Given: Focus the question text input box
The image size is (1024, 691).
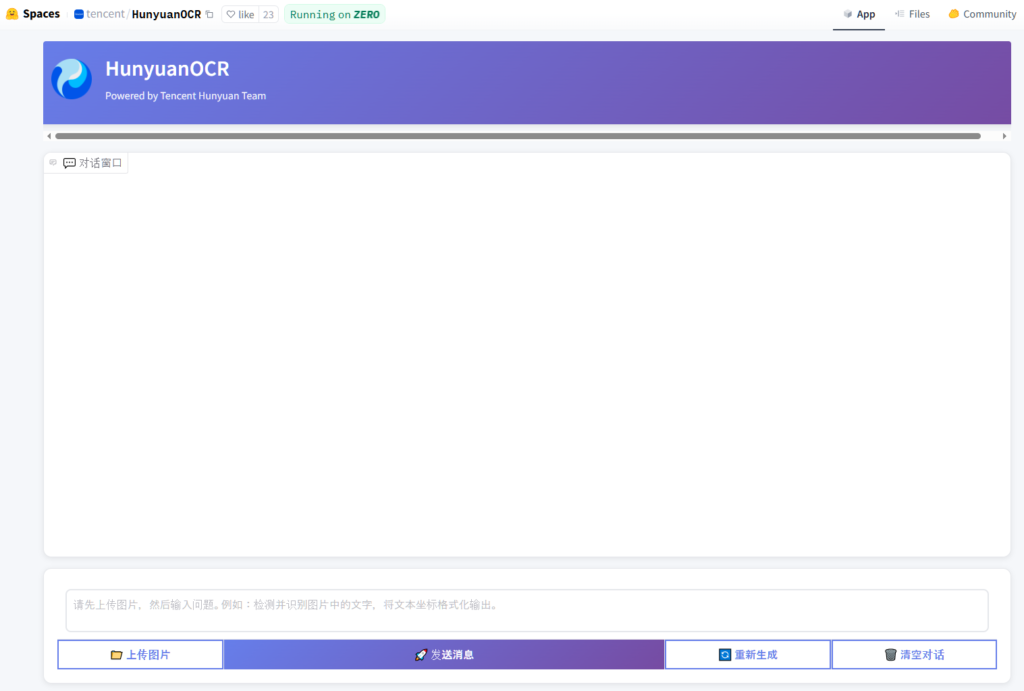Looking at the screenshot, I should (x=526, y=610).
